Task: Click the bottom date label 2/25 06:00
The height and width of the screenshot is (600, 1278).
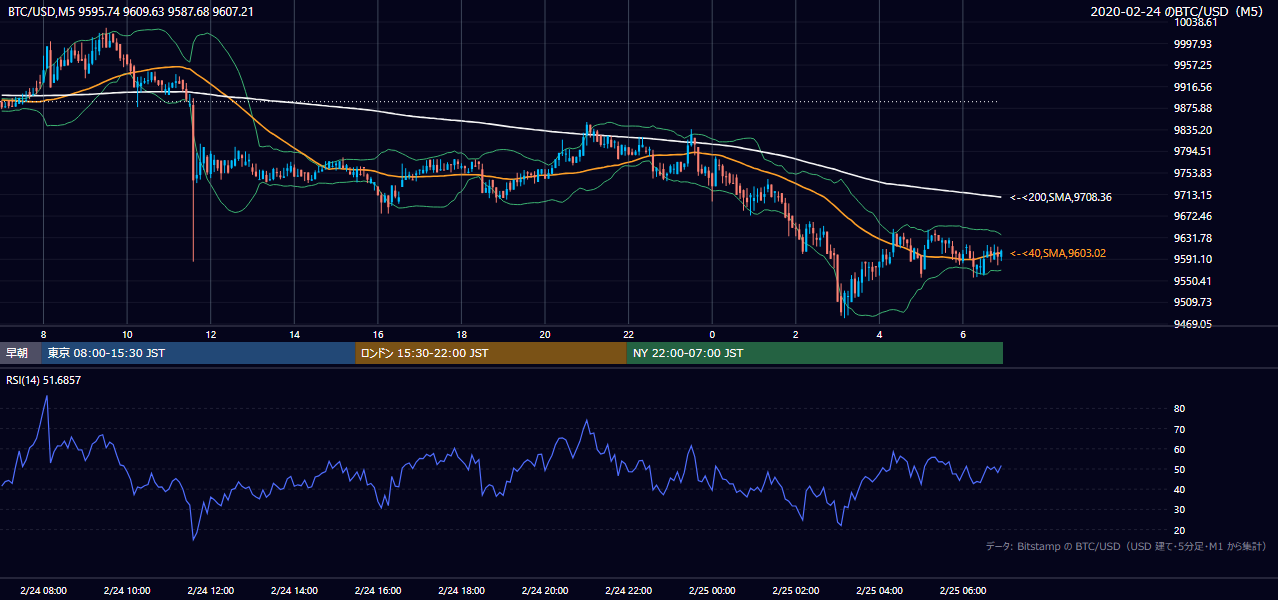Action: coord(963,591)
